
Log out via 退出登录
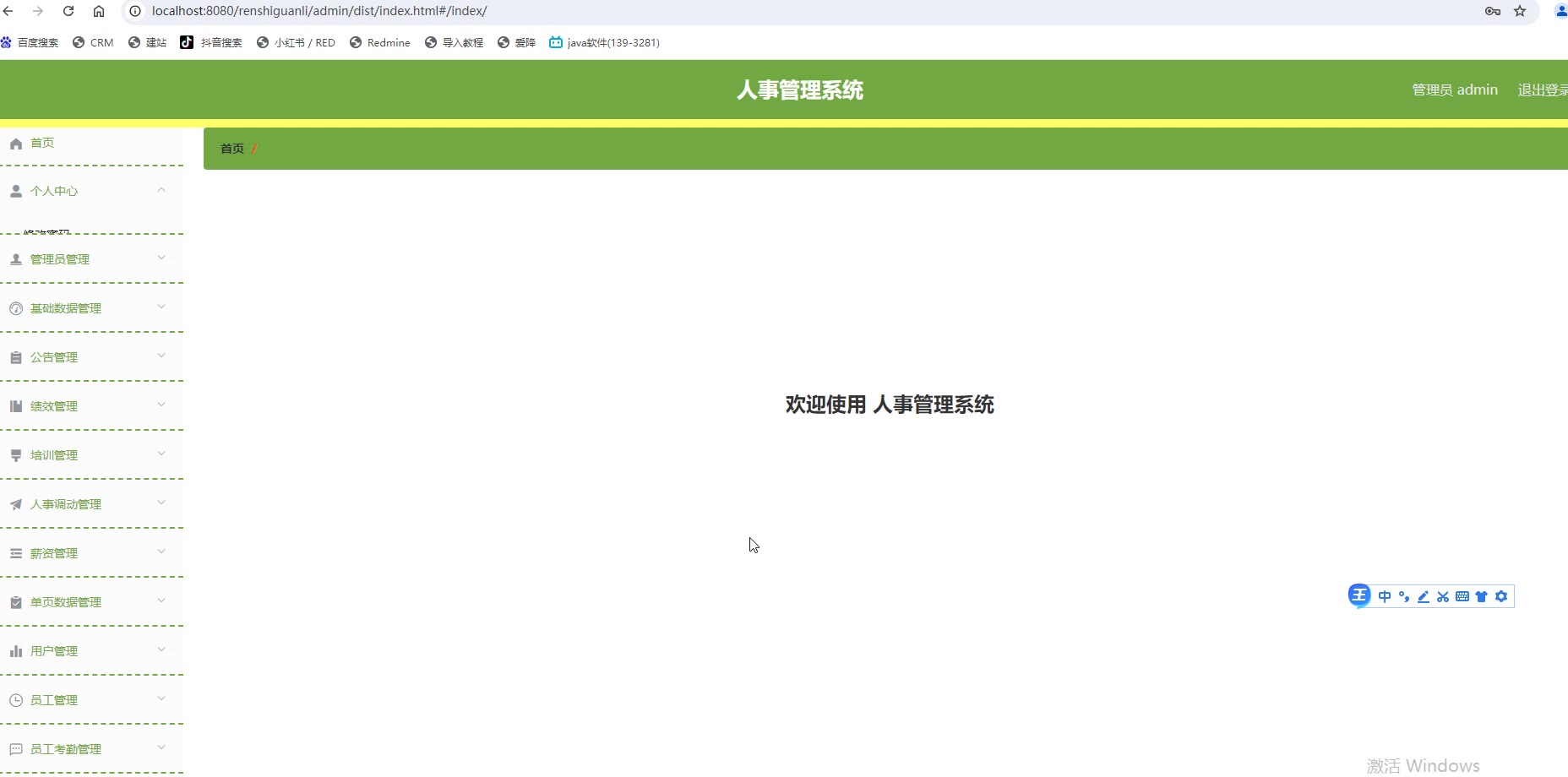click(1543, 90)
